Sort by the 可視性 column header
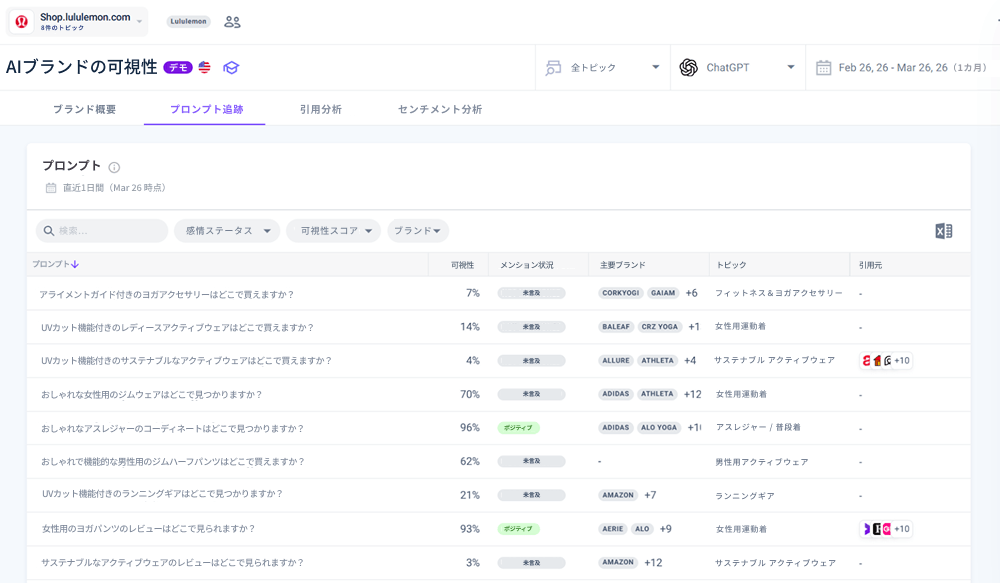The width and height of the screenshot is (1000, 583). (x=462, y=265)
